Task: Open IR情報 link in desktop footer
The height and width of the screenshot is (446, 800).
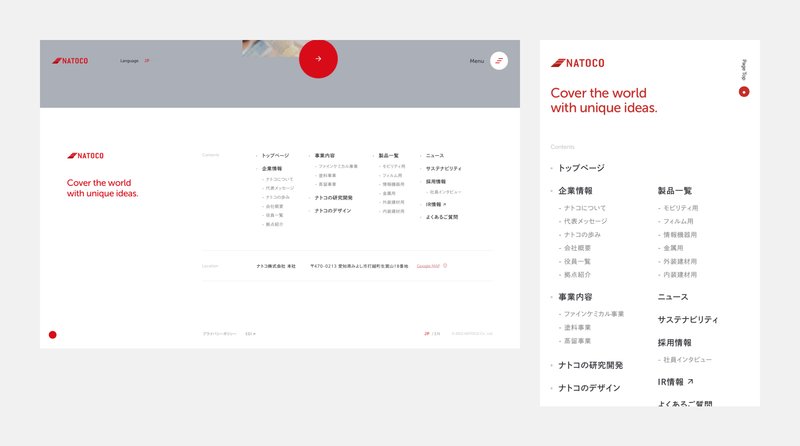Action: [433, 204]
